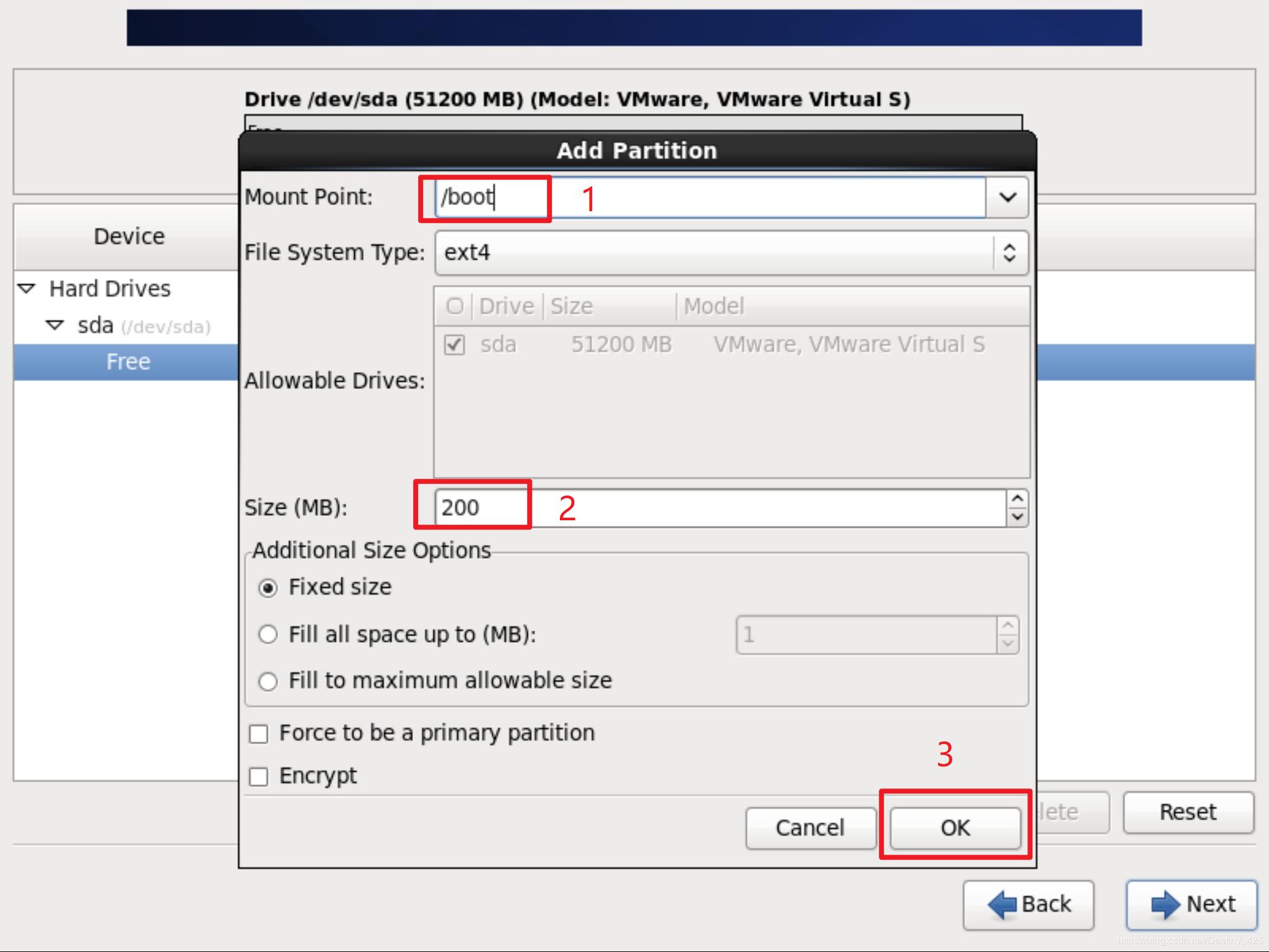Open the Mount Point dropdown arrow
Screen dimensions: 1269x952
coord(1008,198)
